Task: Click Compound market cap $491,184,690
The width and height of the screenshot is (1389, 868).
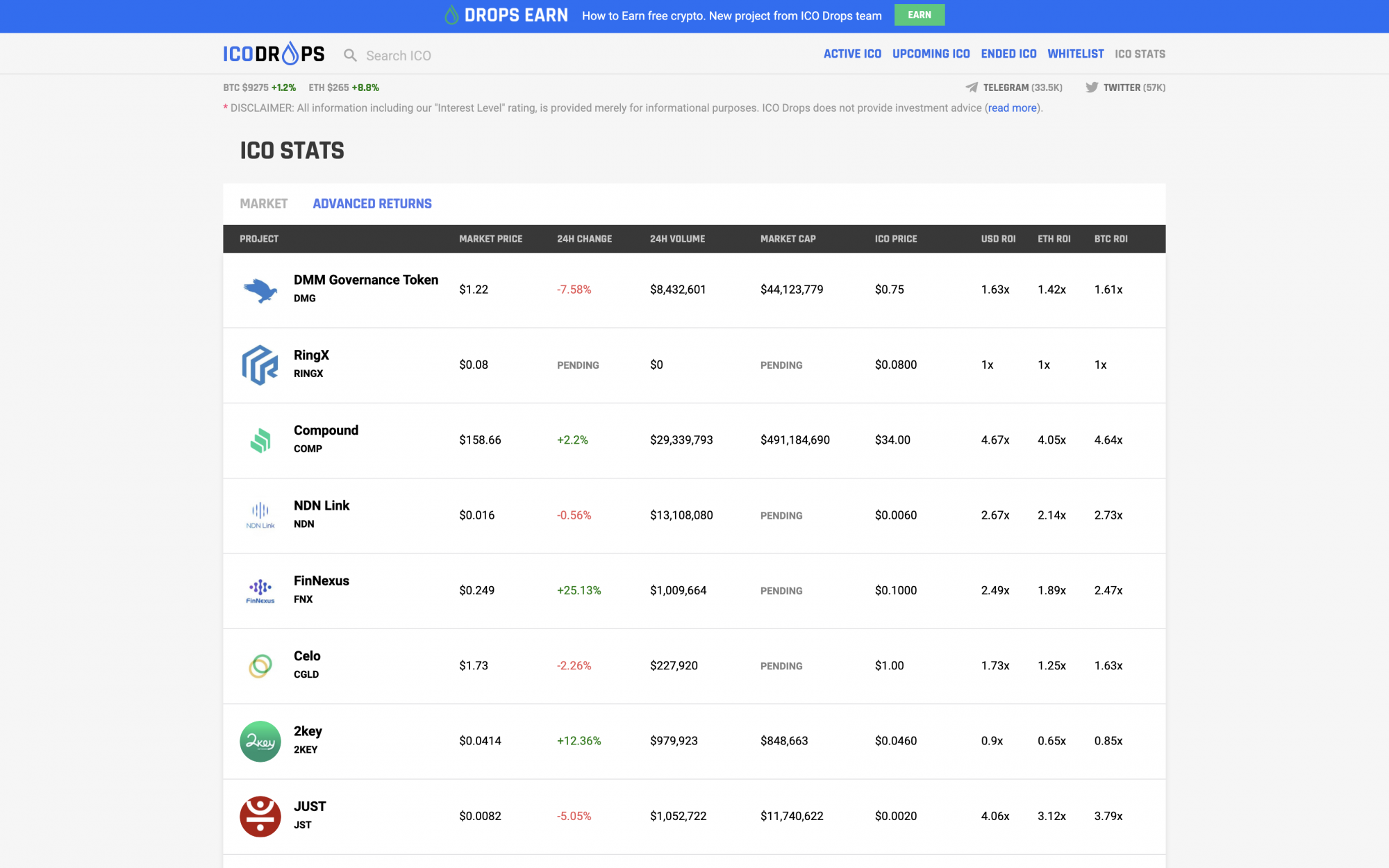Action: click(795, 440)
